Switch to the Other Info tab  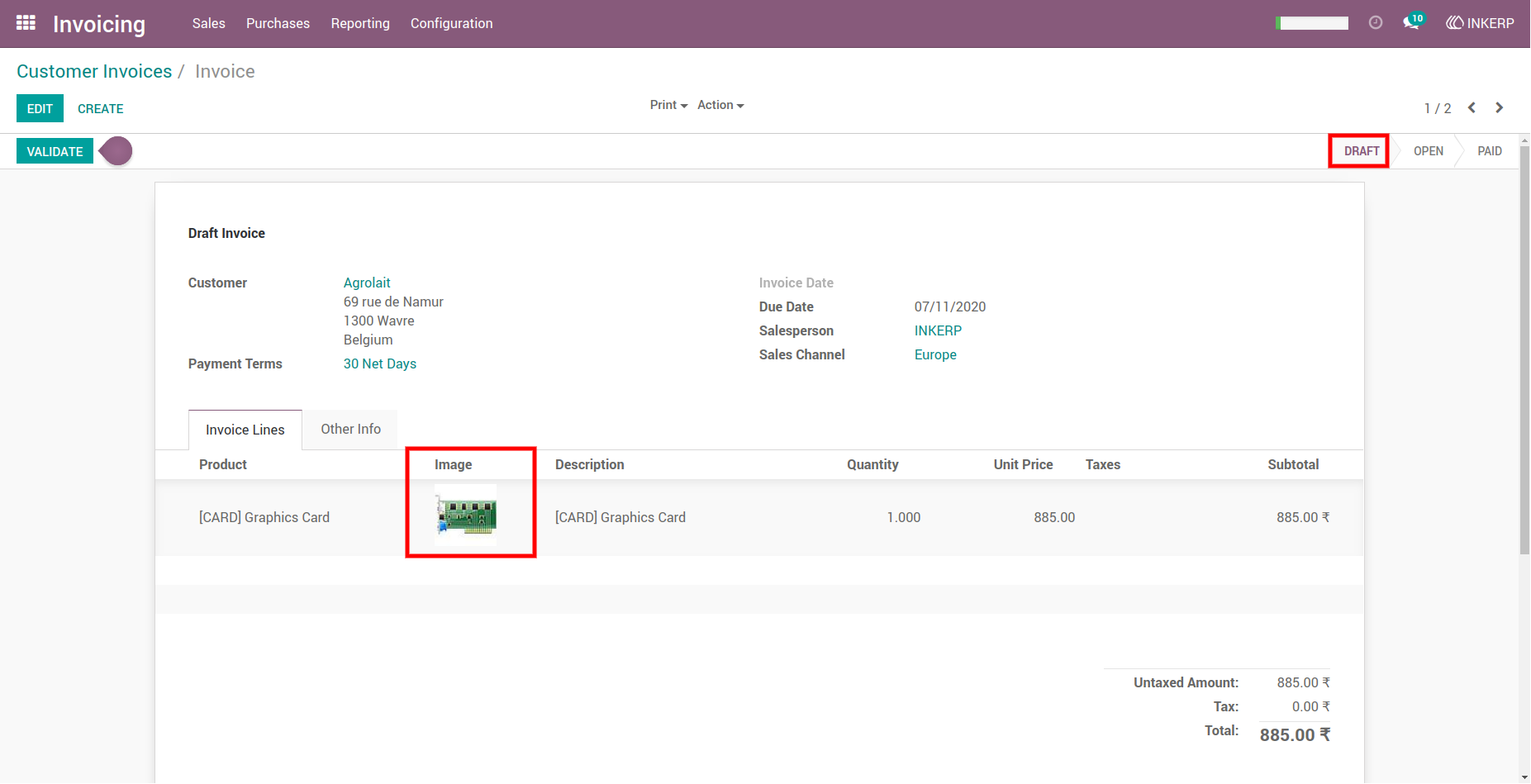[351, 429]
